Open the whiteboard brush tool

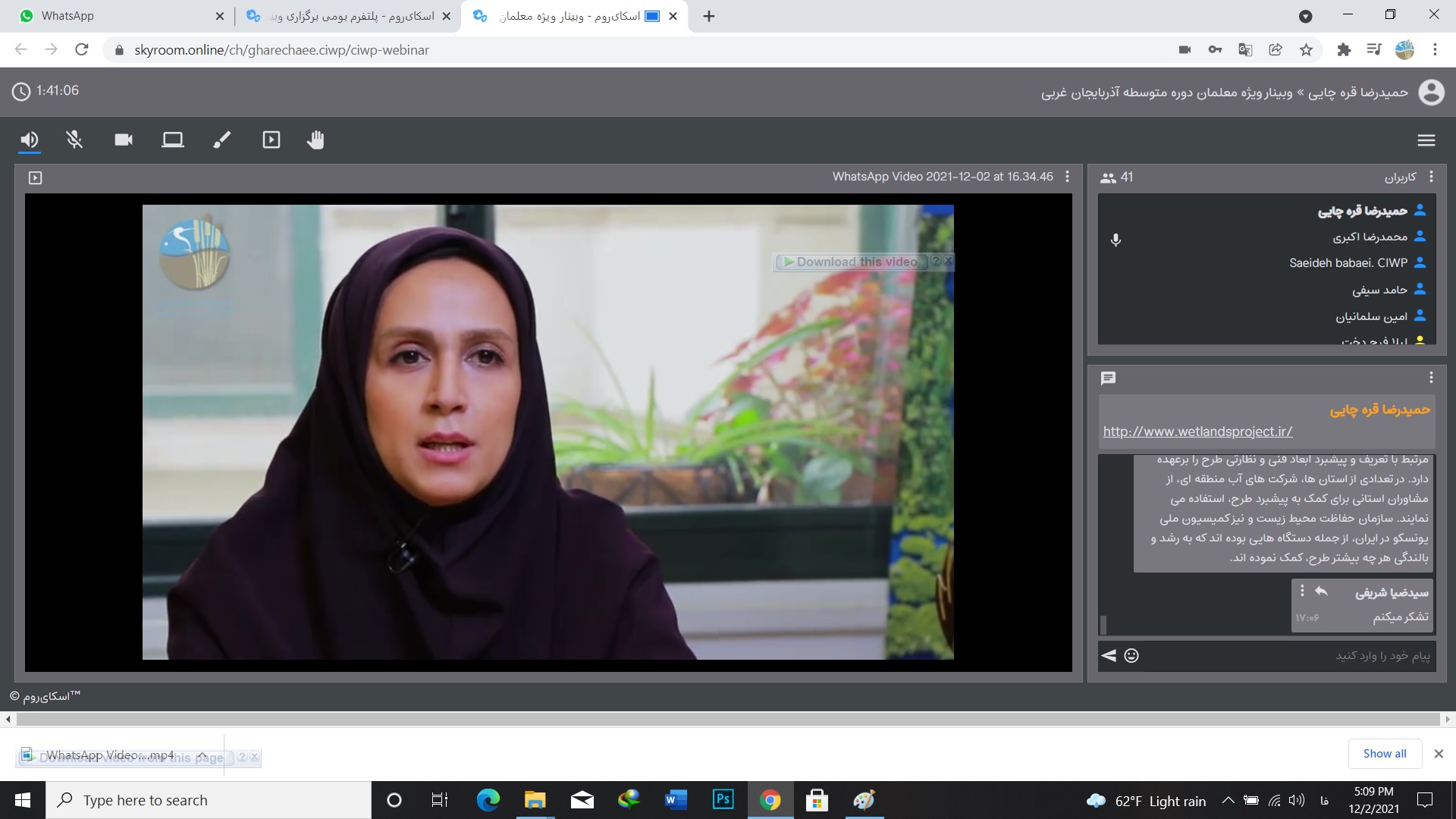pos(221,140)
